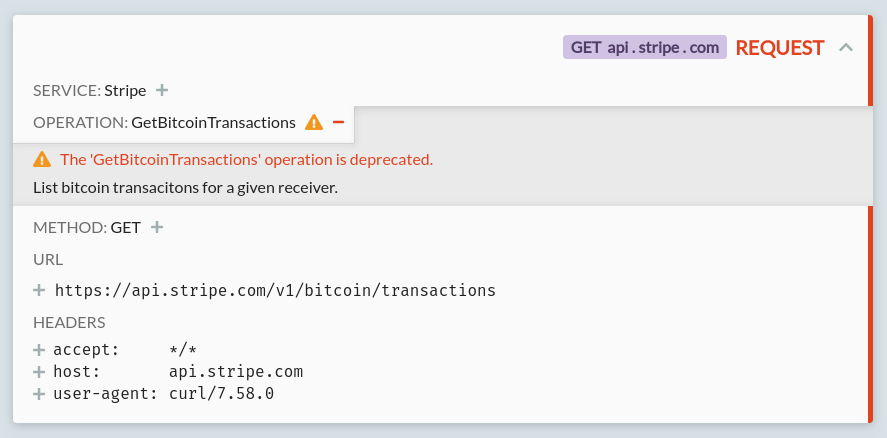Collapse the REQUEST panel with the chevron
Viewport: 887px width, 438px height.
(846, 47)
